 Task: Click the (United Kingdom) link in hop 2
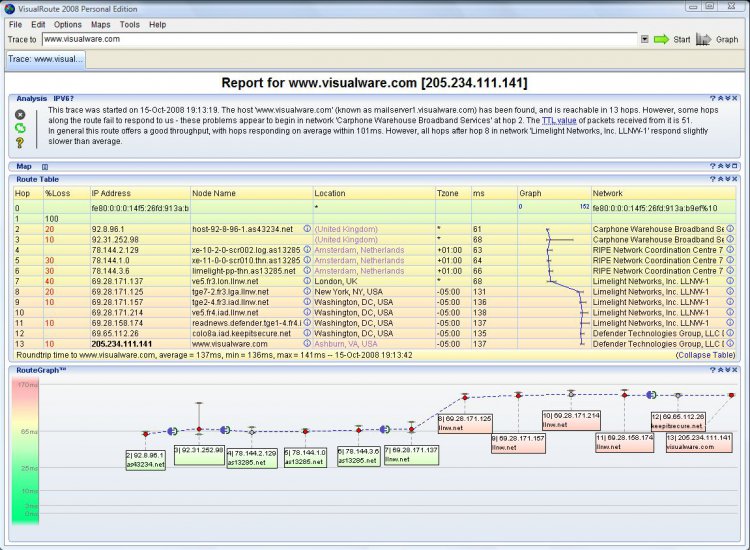coord(346,229)
